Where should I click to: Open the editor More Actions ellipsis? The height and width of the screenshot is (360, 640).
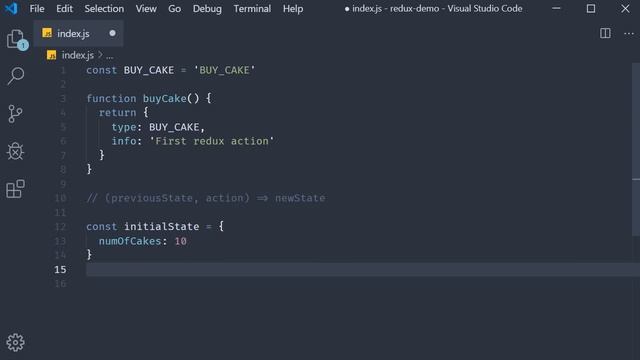point(629,33)
